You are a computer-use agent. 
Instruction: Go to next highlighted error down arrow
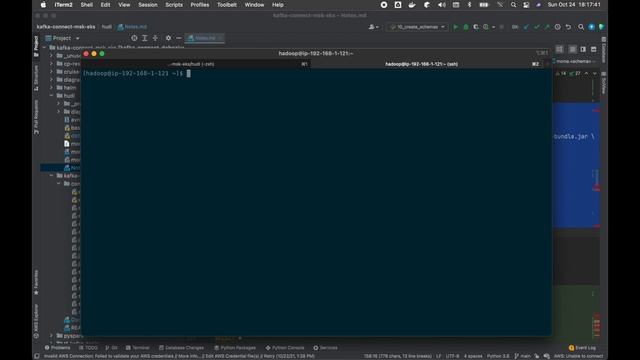595,73
